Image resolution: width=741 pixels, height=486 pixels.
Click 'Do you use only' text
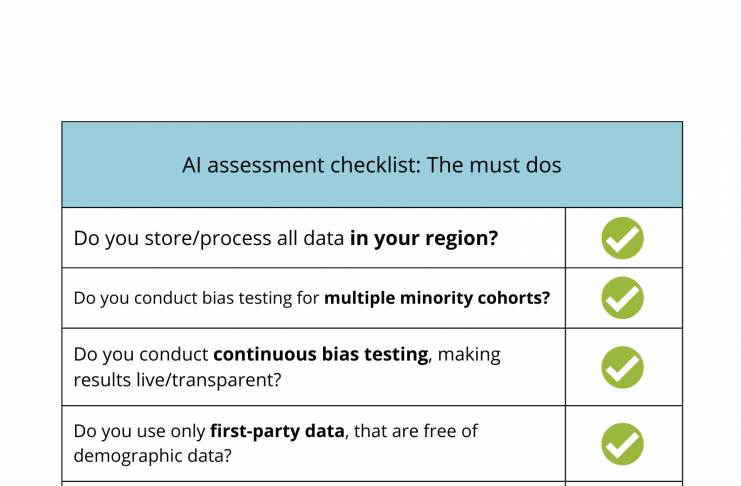point(139,431)
